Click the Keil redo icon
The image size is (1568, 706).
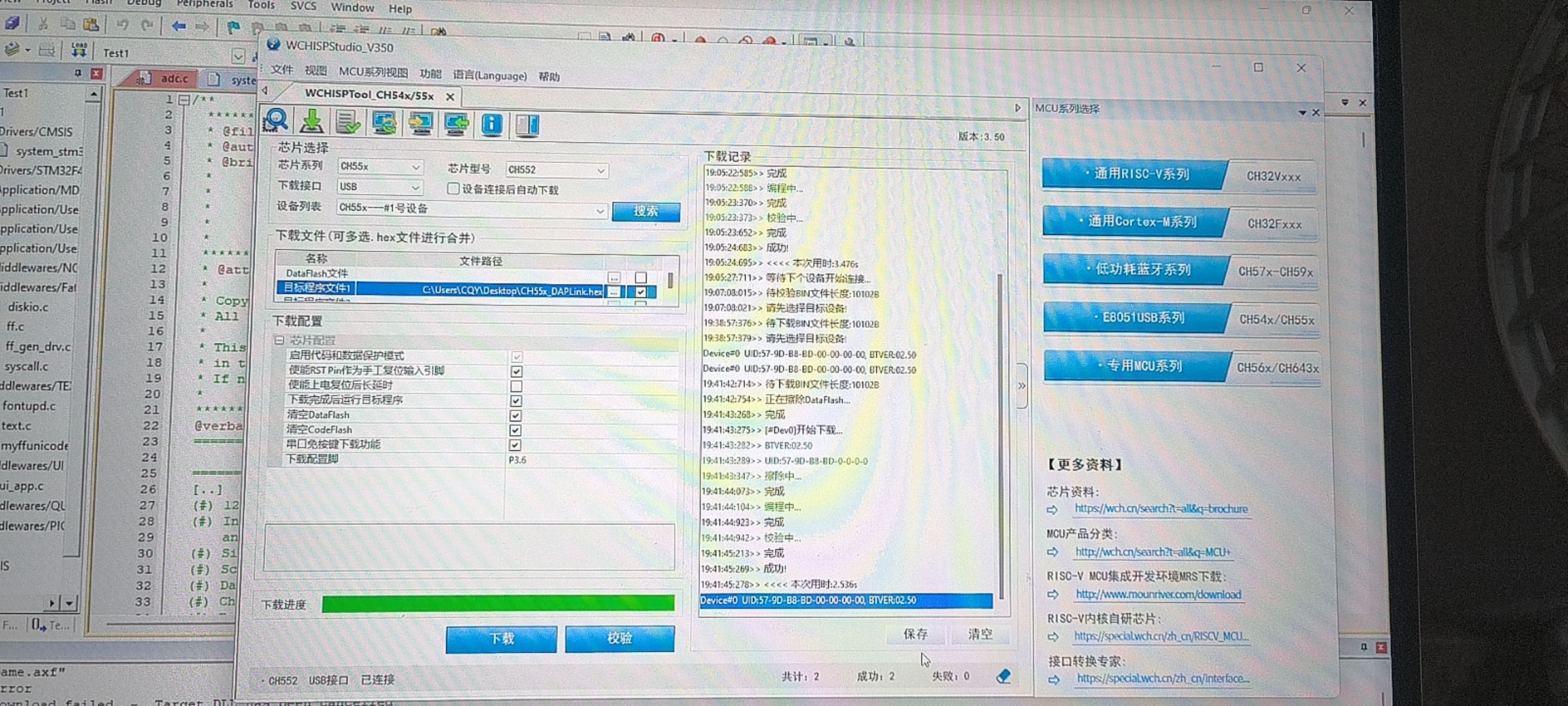[147, 26]
